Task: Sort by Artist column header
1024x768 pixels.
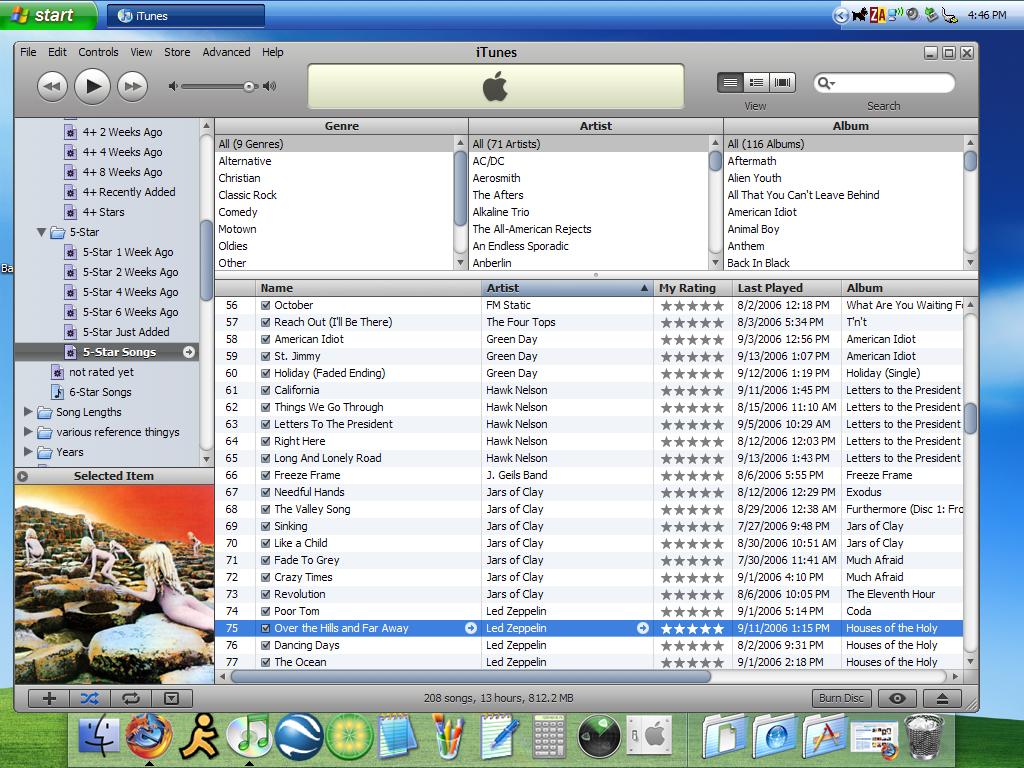Action: pos(567,288)
